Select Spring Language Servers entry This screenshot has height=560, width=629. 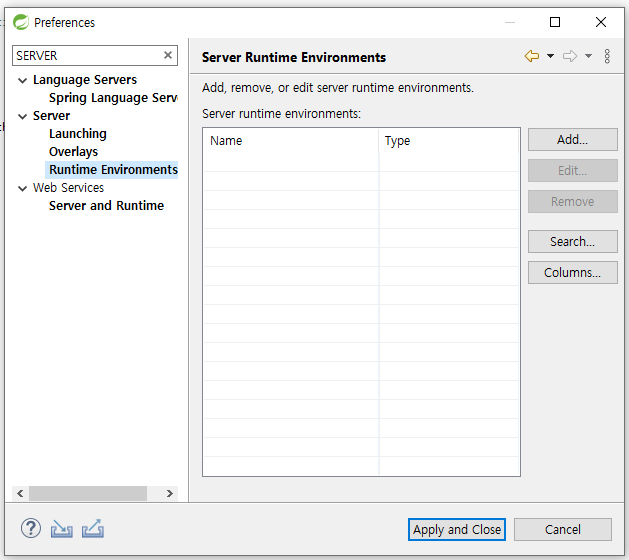[113, 98]
